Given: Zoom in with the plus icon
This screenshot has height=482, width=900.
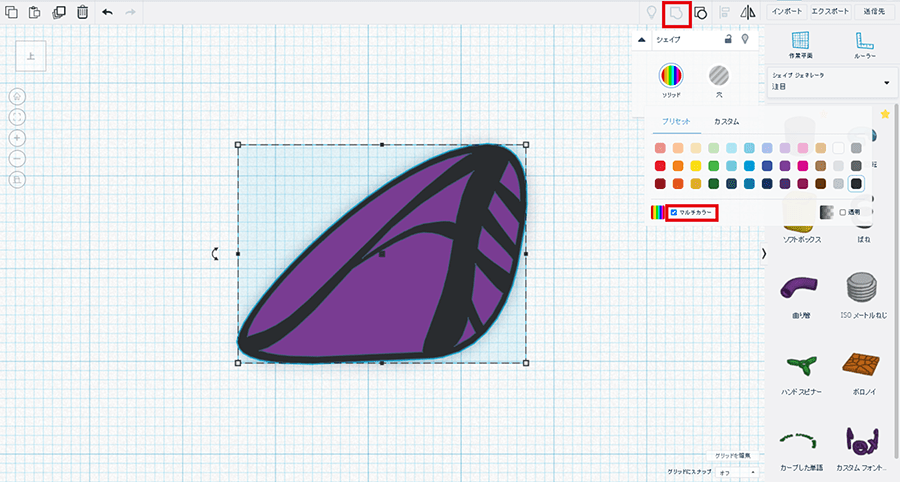Looking at the screenshot, I should pyautogui.click(x=17, y=138).
